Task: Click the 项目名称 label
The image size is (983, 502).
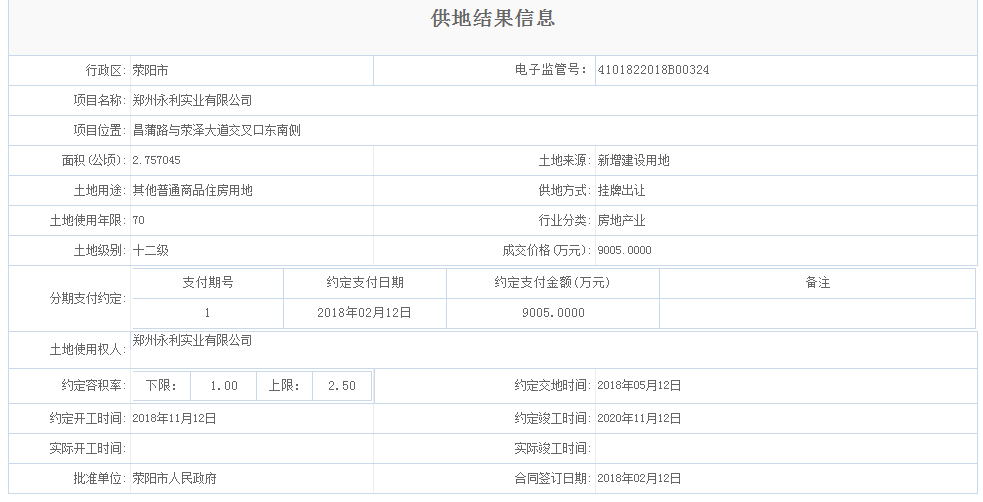Action: tap(100, 100)
